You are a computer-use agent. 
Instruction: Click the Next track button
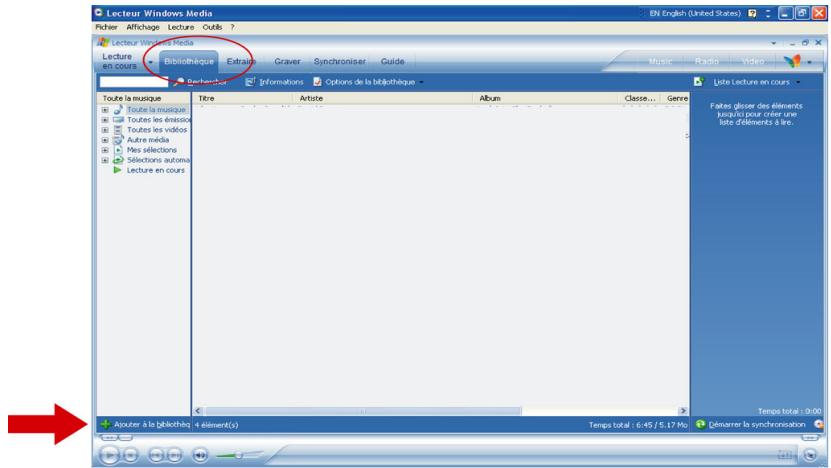pos(174,455)
